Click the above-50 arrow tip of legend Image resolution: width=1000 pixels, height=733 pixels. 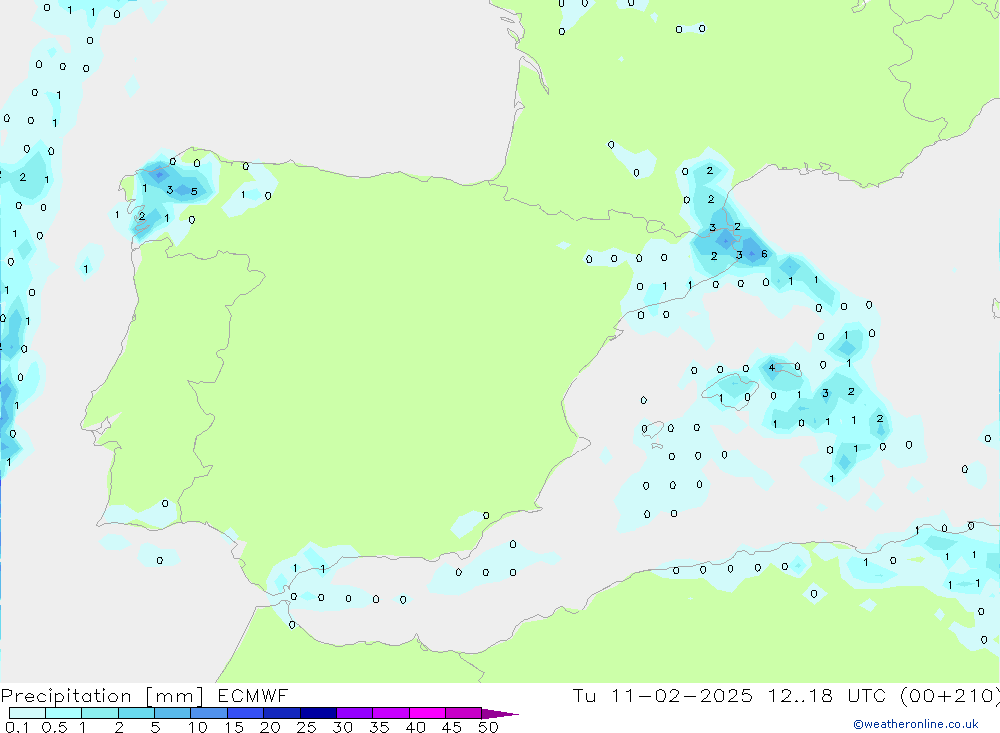[499, 714]
